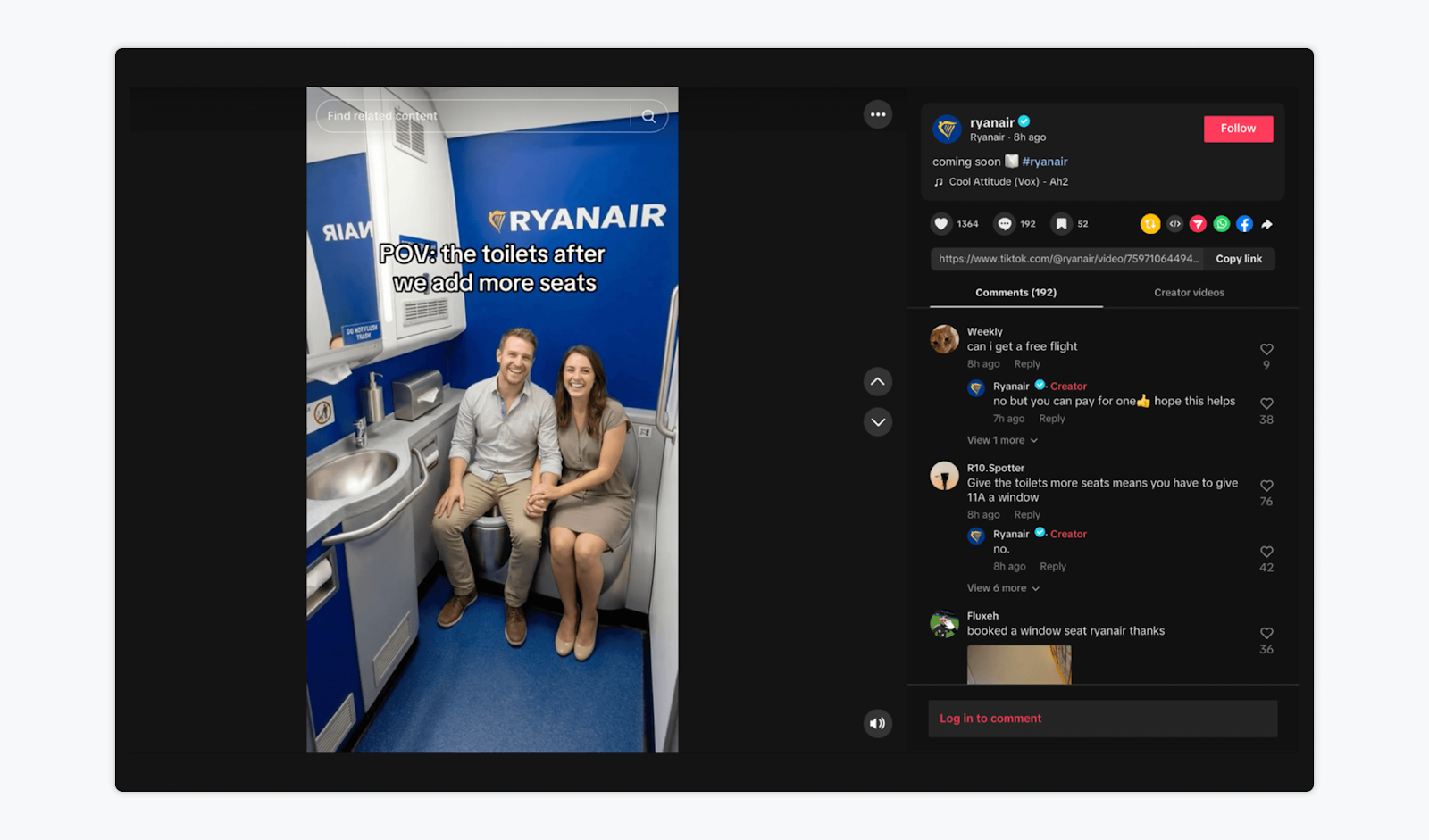The image size is (1429, 840).
Task: Repost the video with yellow repost icon
Action: pyautogui.click(x=1150, y=224)
